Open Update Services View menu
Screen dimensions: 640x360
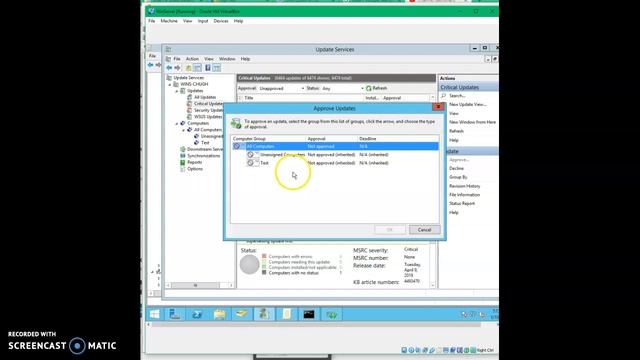[209, 59]
